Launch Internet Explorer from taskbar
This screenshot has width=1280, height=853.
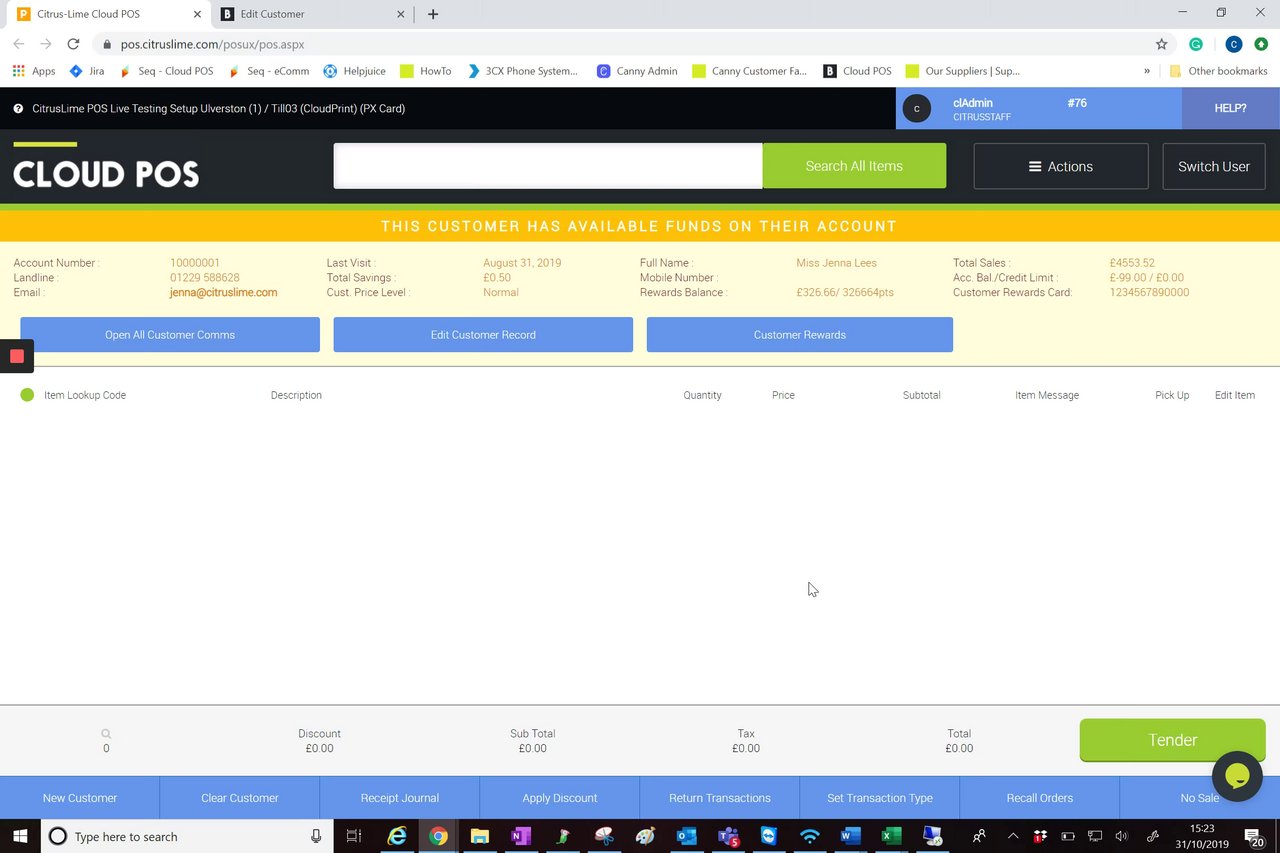397,836
